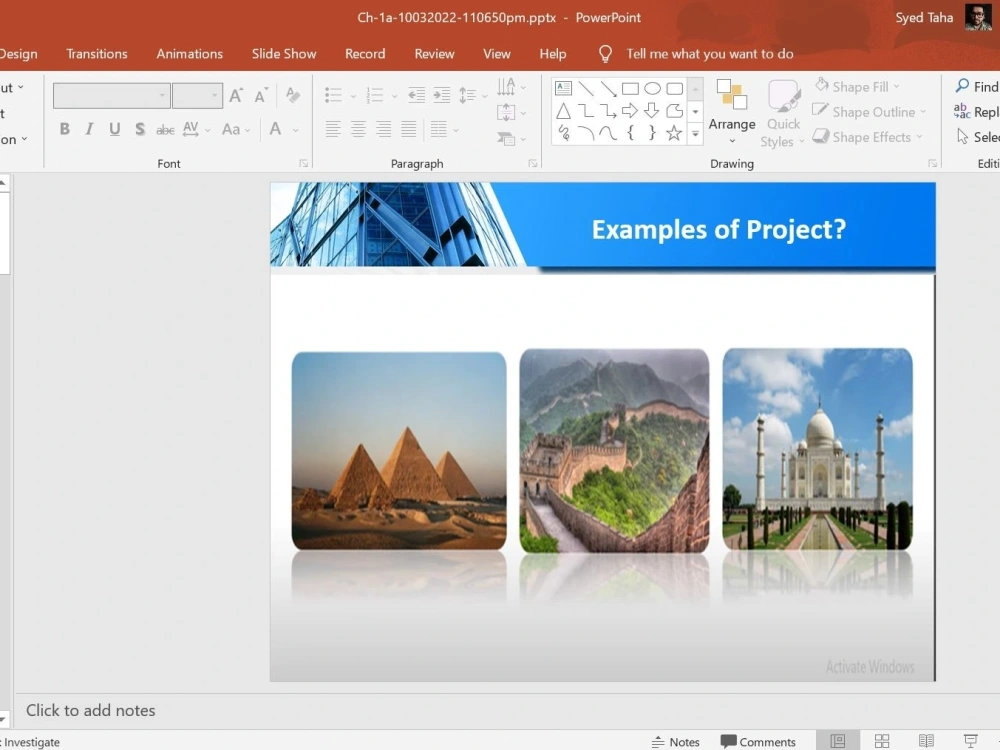Toggle underline formatting
The height and width of the screenshot is (750, 1000).
tap(113, 129)
